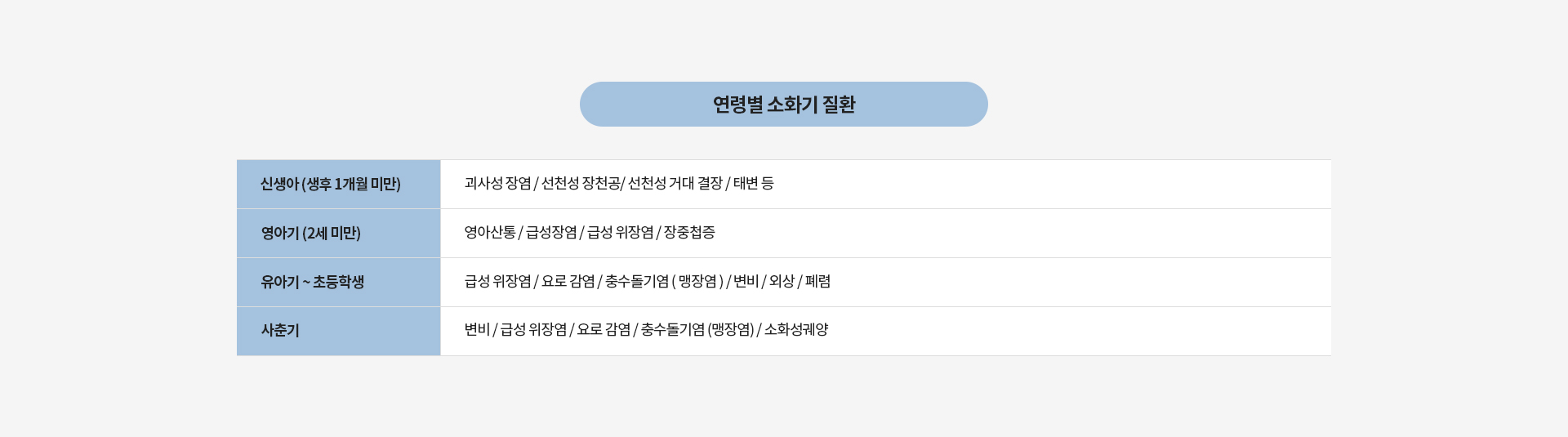
Task: Select the 사춘기 row header
Action: pyautogui.click(x=280, y=331)
